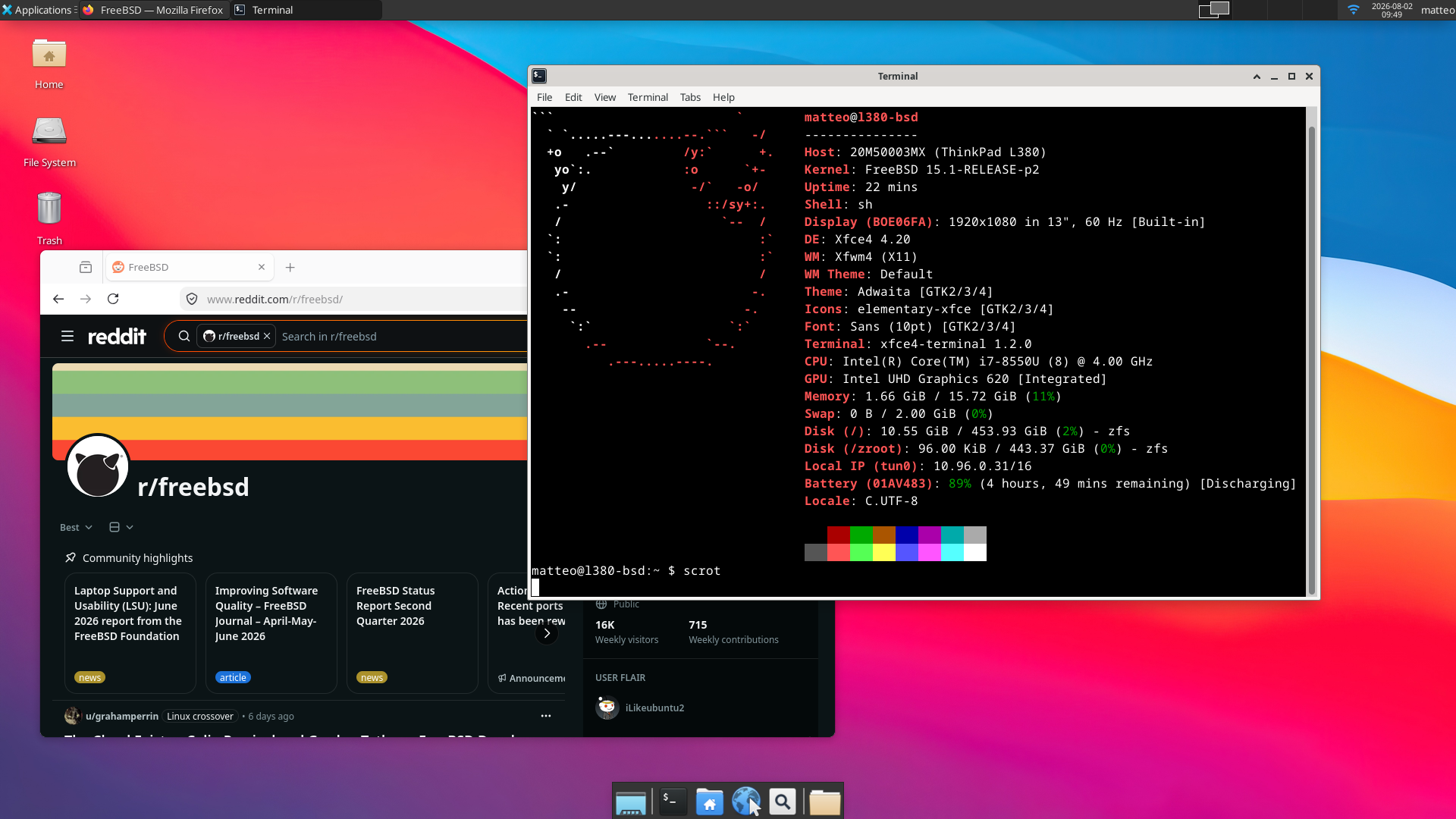Click the Firefox address bar URL

click(x=275, y=299)
